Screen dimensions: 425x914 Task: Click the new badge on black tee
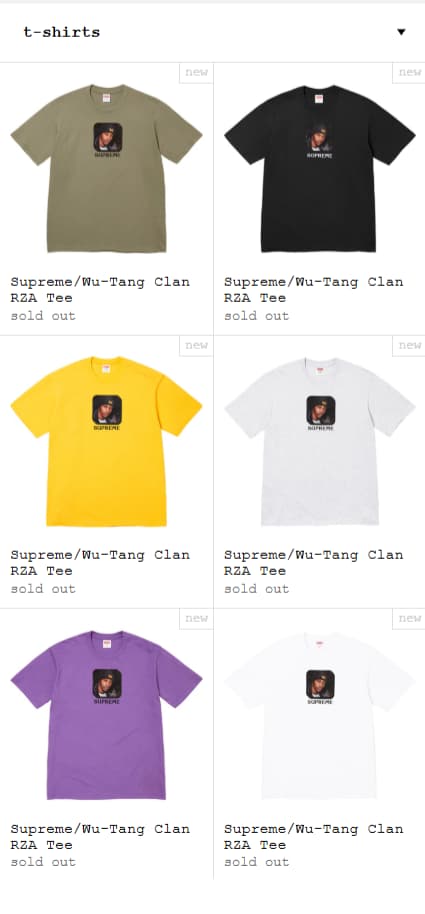tap(409, 73)
